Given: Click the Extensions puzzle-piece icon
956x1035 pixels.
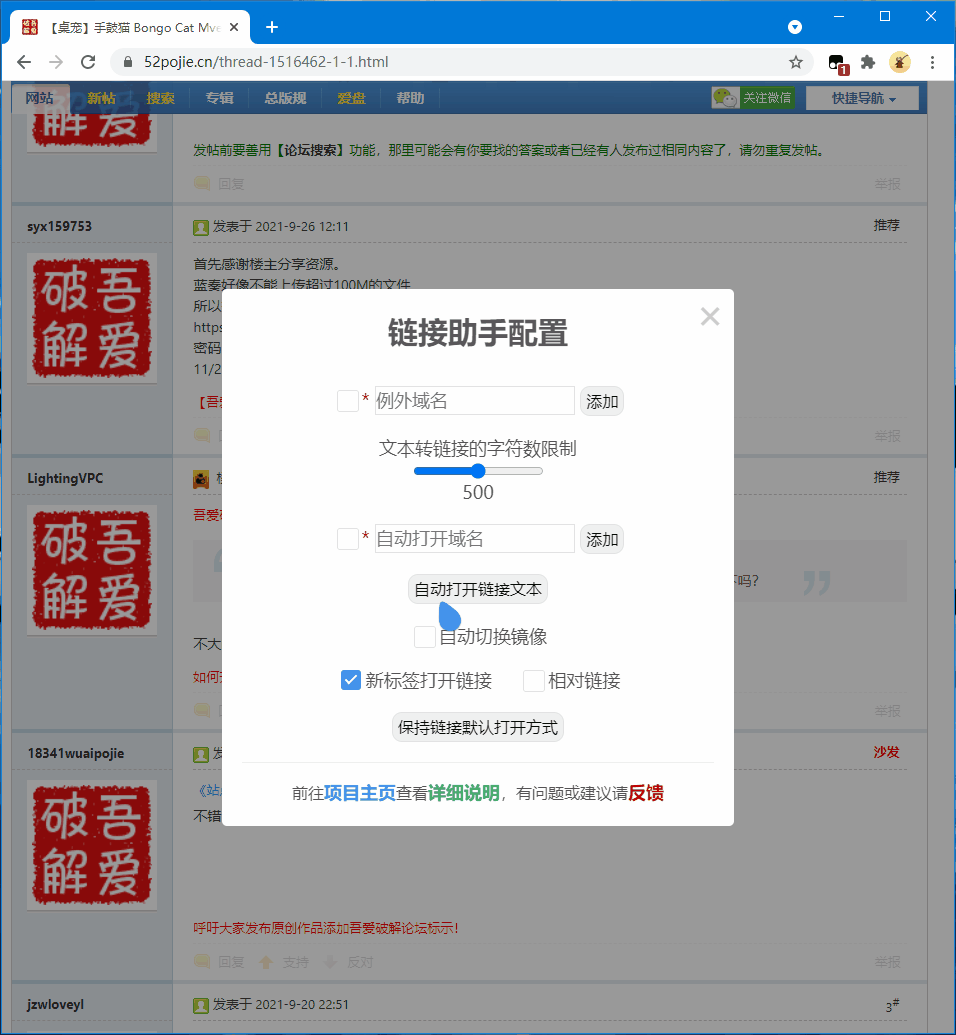Looking at the screenshot, I should [868, 62].
